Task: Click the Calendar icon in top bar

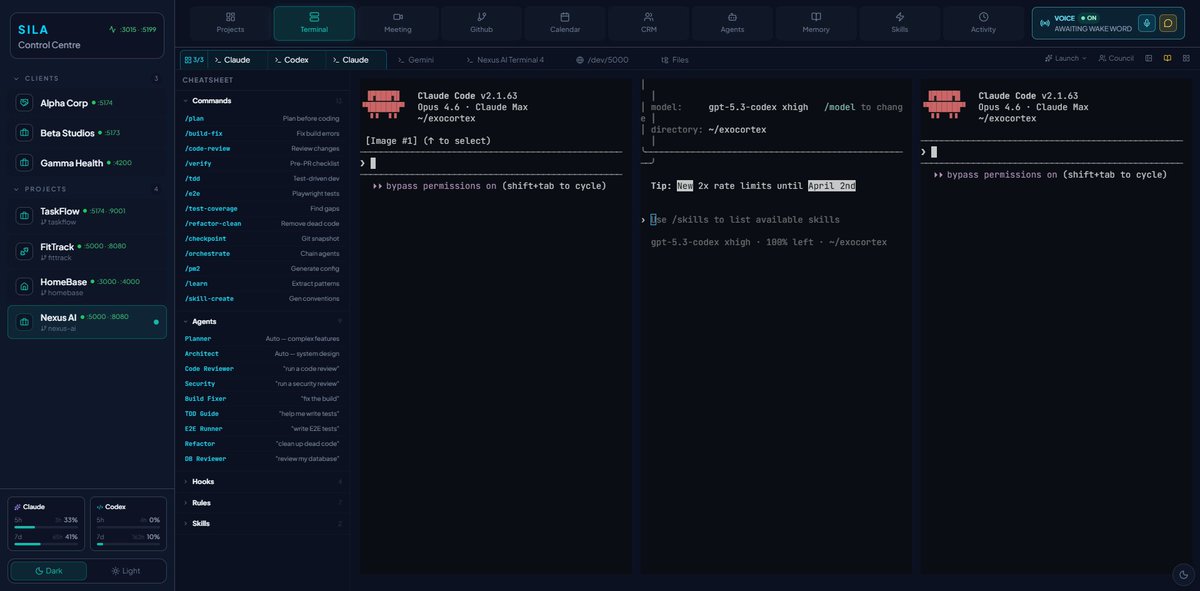Action: coord(565,17)
